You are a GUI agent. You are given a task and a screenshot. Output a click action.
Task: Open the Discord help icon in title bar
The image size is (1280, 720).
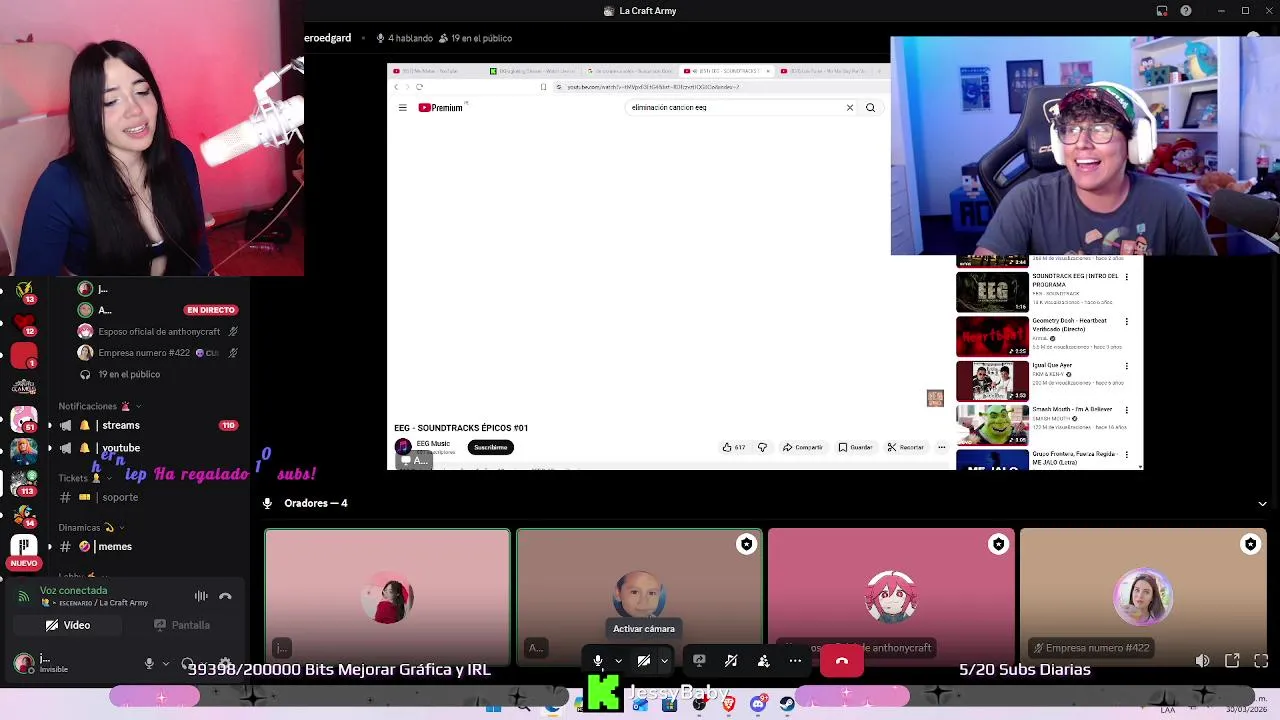(x=1186, y=11)
